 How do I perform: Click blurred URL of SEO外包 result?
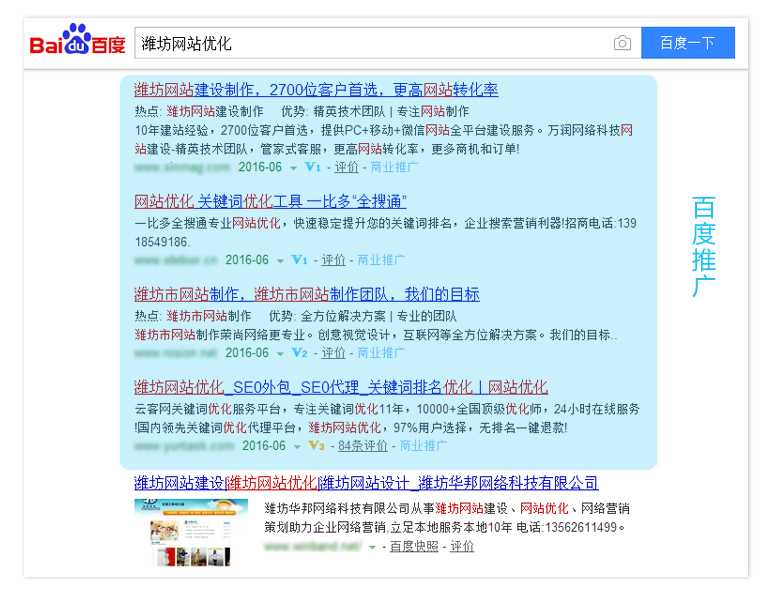pyautogui.click(x=184, y=446)
